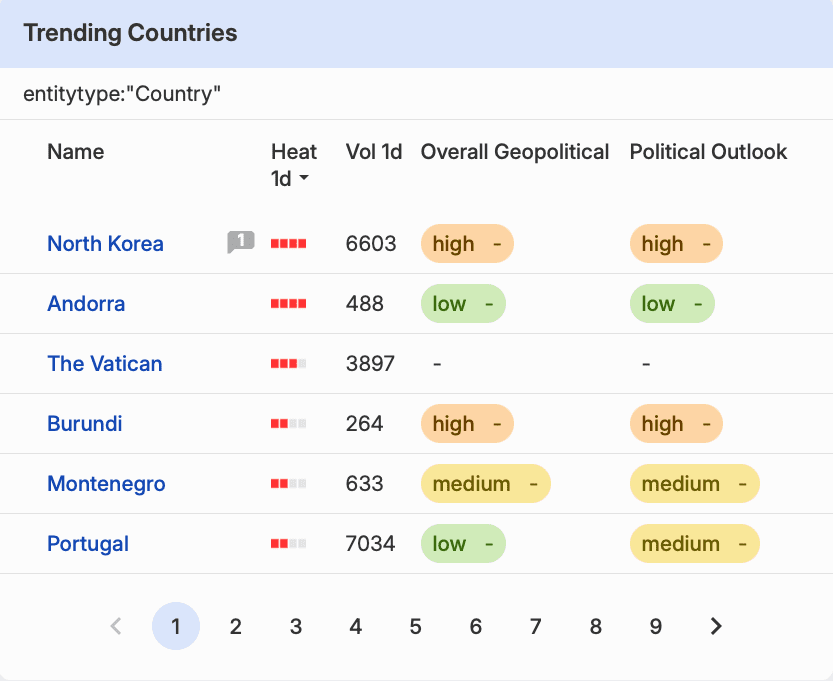Click Montenegro's heat indicator

288,484
